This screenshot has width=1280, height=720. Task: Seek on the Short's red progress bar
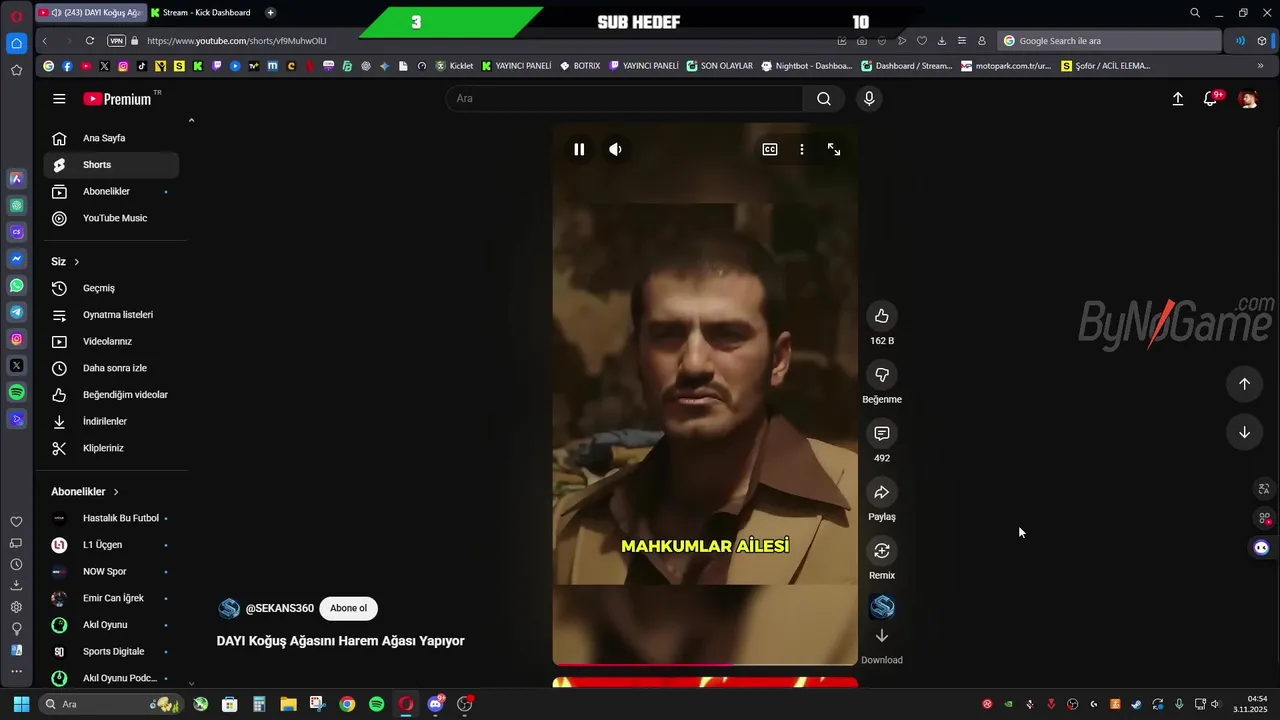705,663
